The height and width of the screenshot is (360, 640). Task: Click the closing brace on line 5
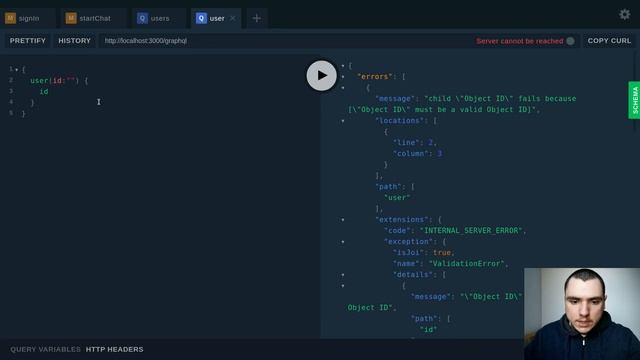coord(24,114)
